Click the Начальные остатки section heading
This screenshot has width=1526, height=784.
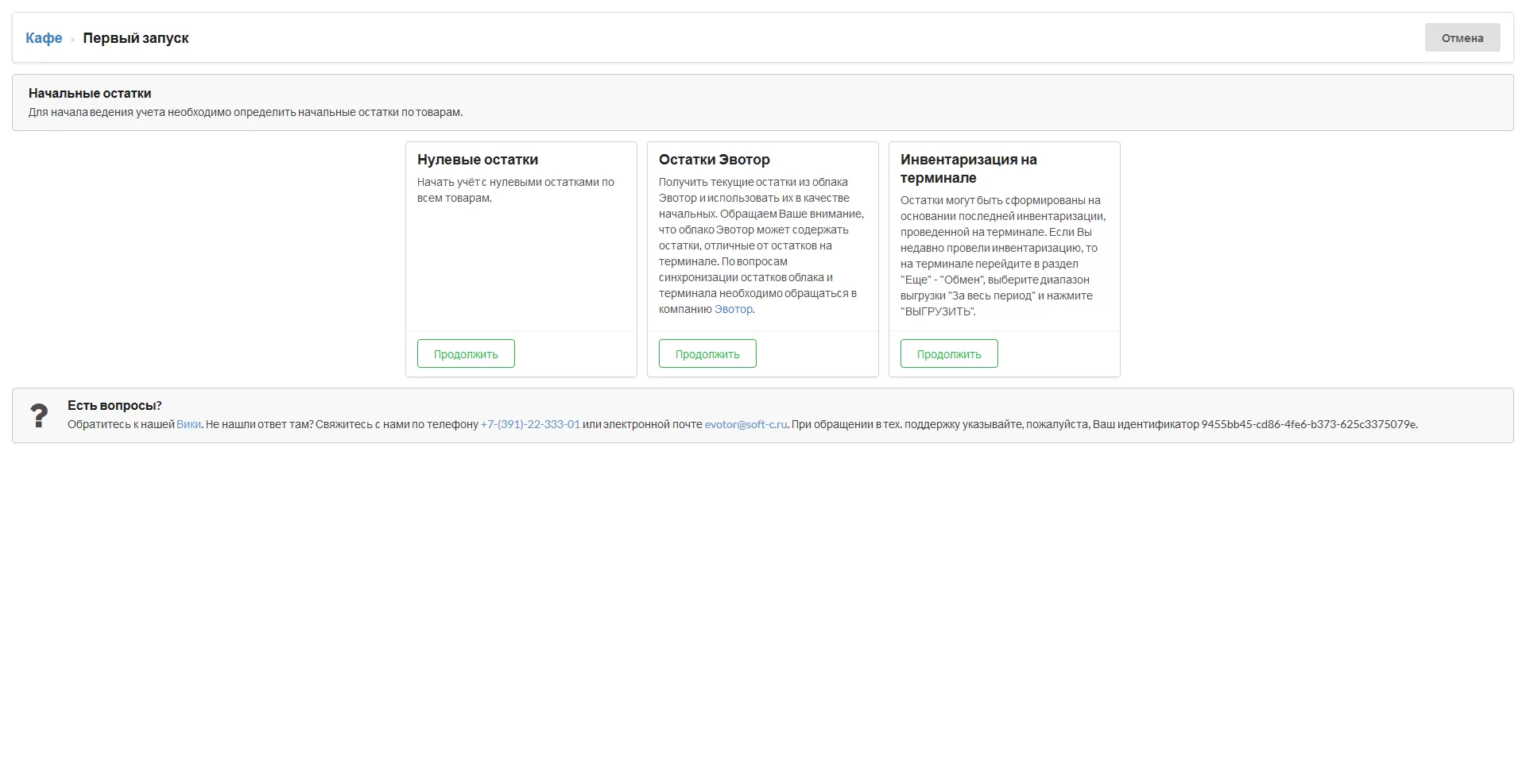pos(90,94)
